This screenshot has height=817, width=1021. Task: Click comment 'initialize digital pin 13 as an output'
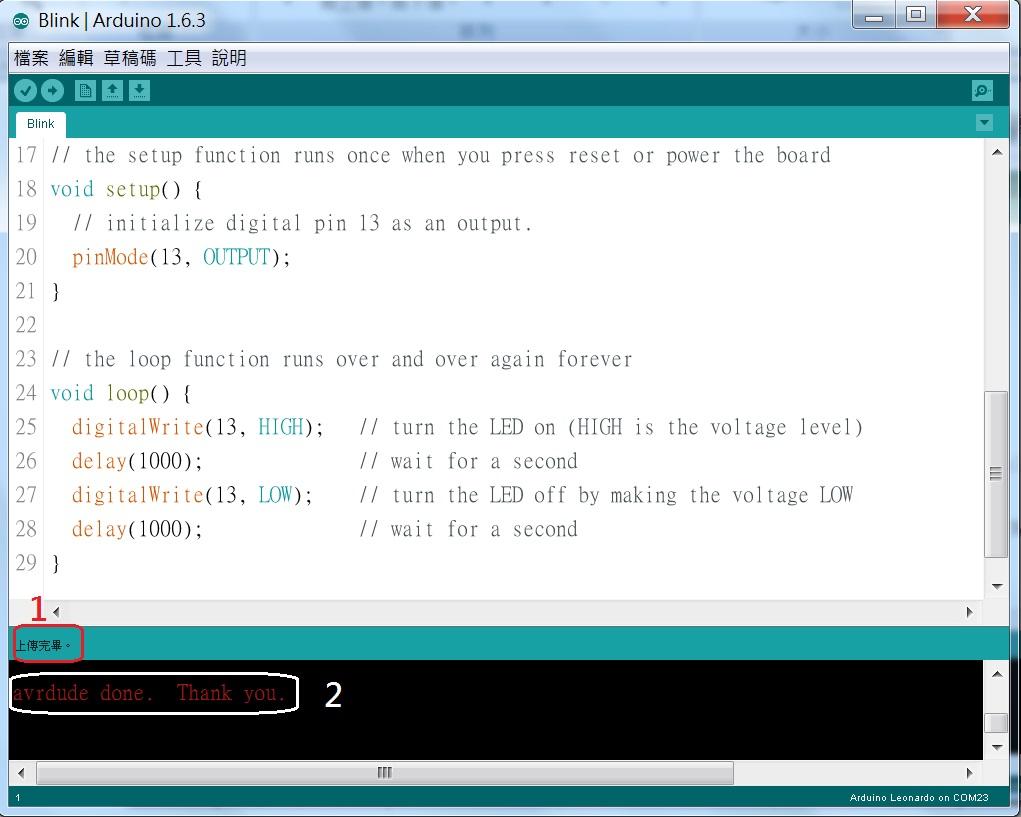315,223
